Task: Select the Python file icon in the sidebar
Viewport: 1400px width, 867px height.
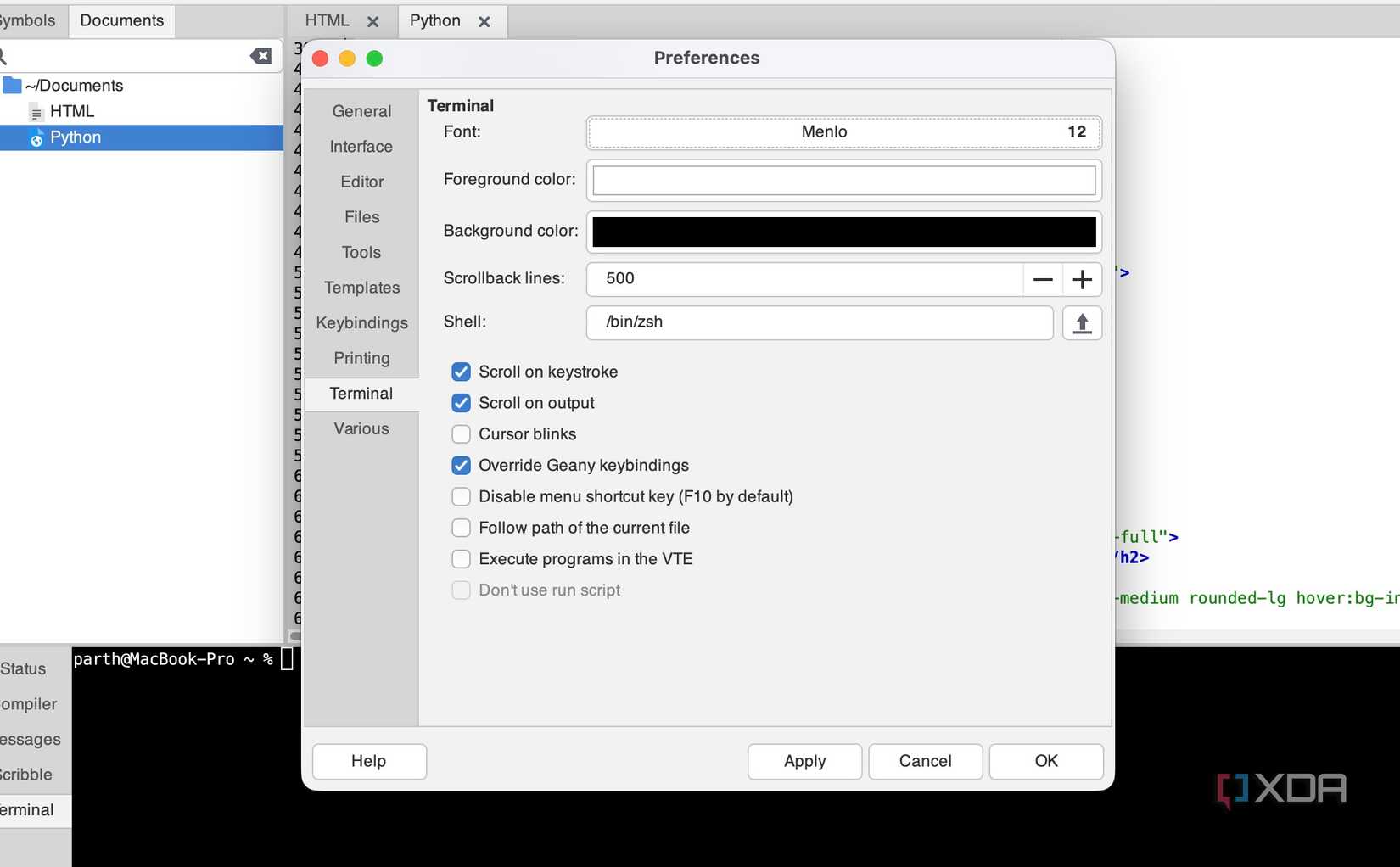Action: tap(36, 137)
